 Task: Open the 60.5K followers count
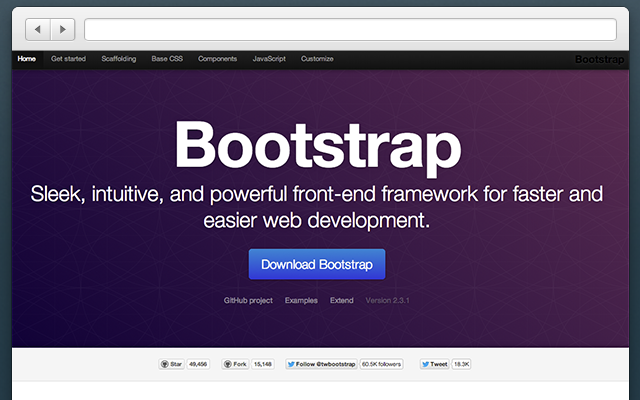[x=381, y=364]
